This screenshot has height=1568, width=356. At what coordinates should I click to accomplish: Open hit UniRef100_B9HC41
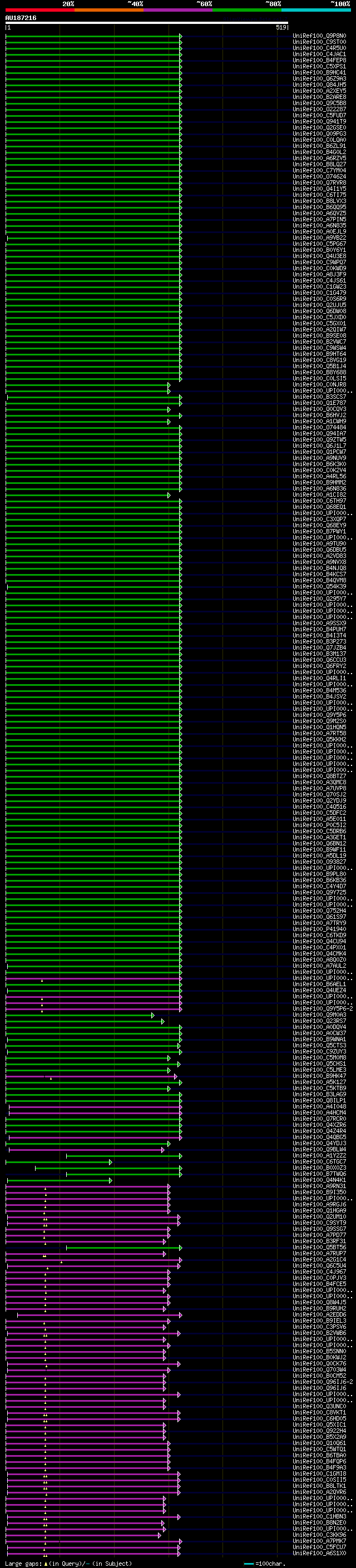[319, 72]
